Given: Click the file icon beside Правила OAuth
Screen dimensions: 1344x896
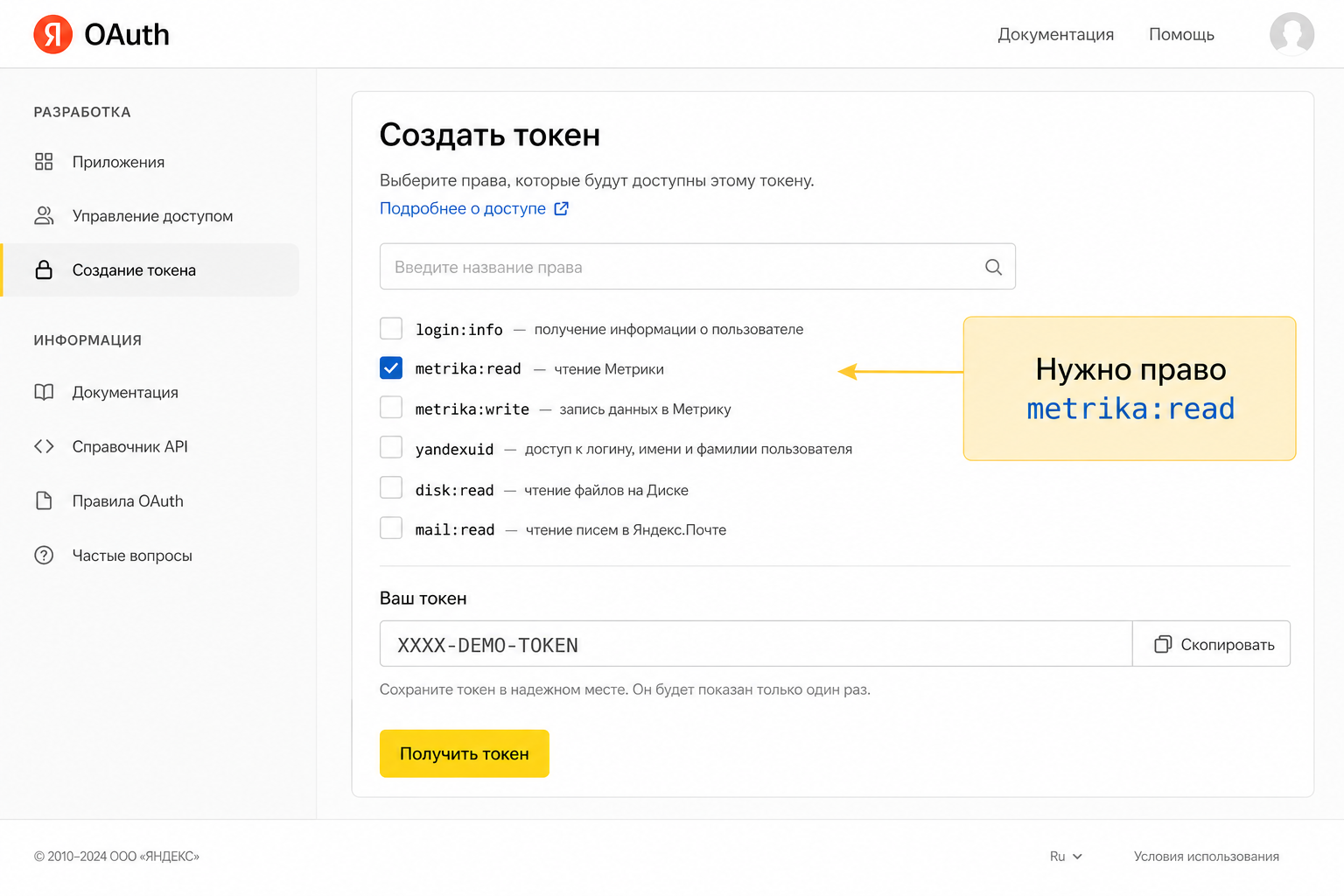Looking at the screenshot, I should 44,500.
